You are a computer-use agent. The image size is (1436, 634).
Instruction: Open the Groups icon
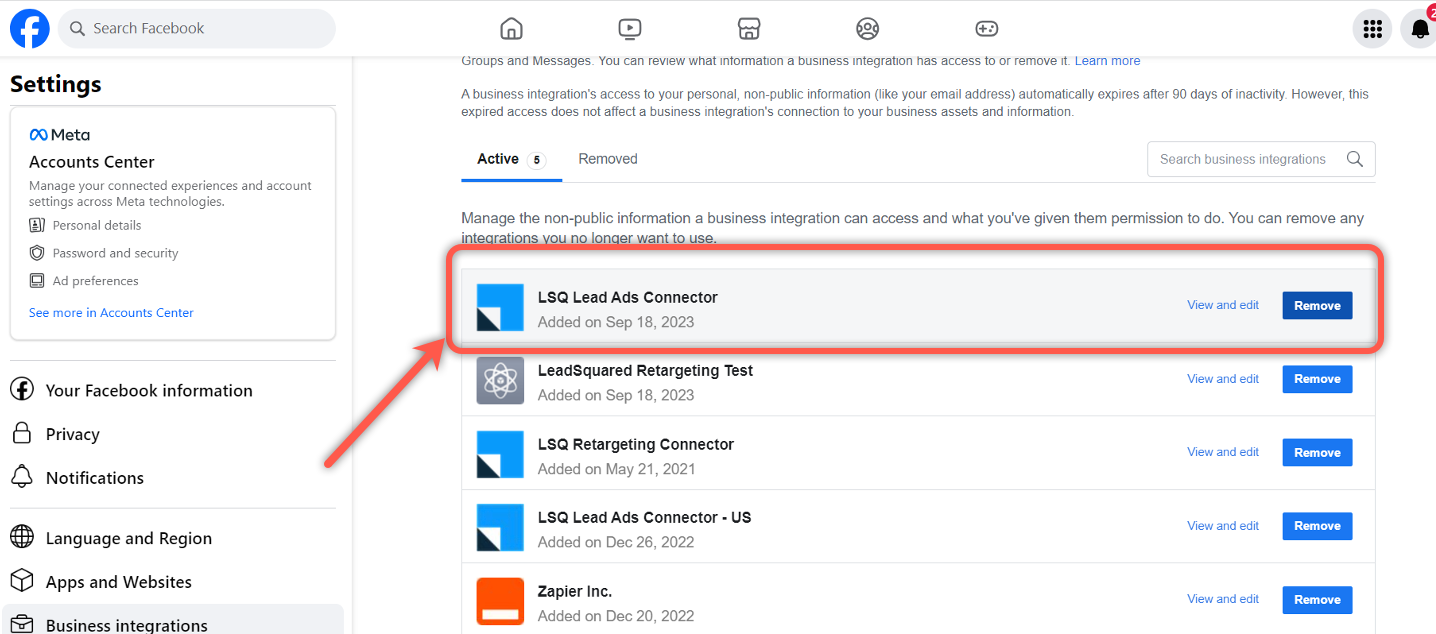point(867,28)
